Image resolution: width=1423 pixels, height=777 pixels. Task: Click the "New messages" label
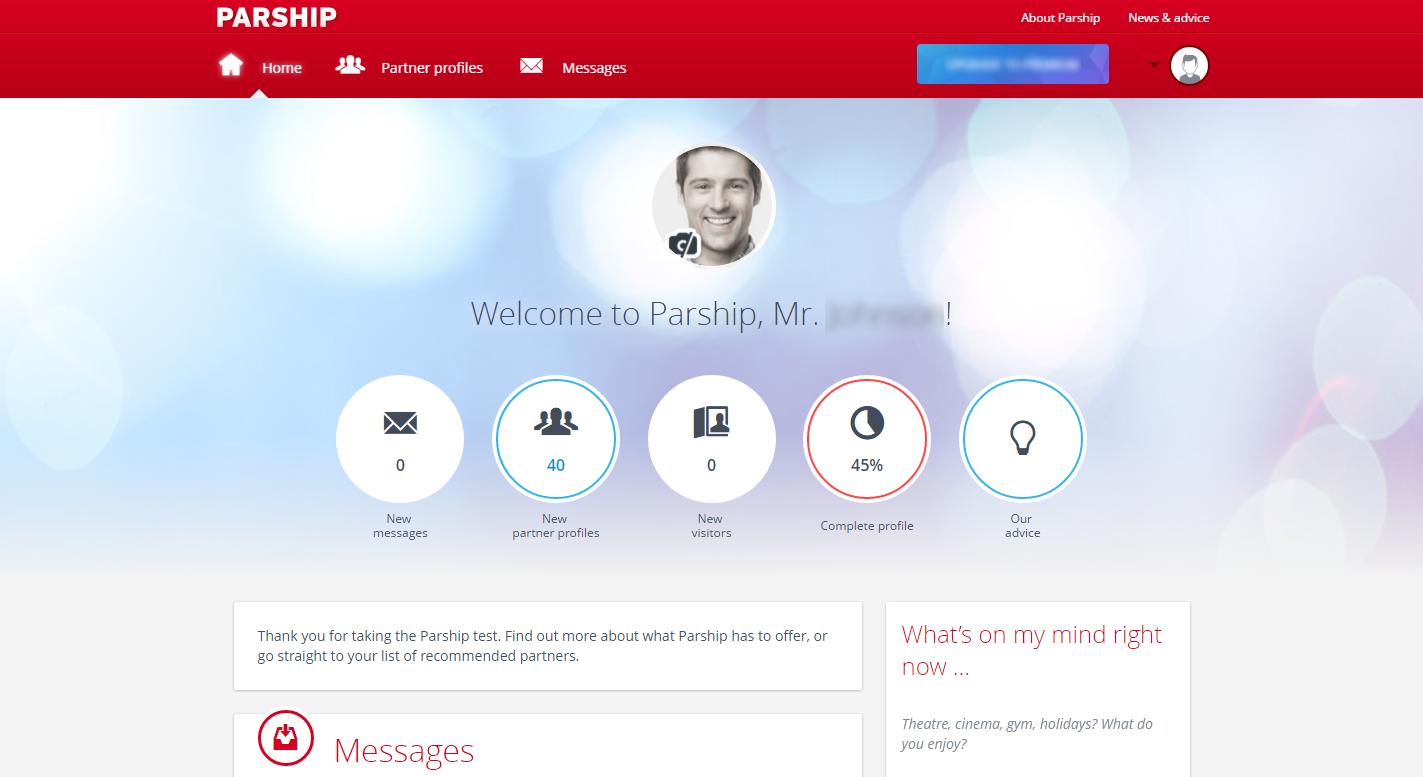[x=400, y=526]
